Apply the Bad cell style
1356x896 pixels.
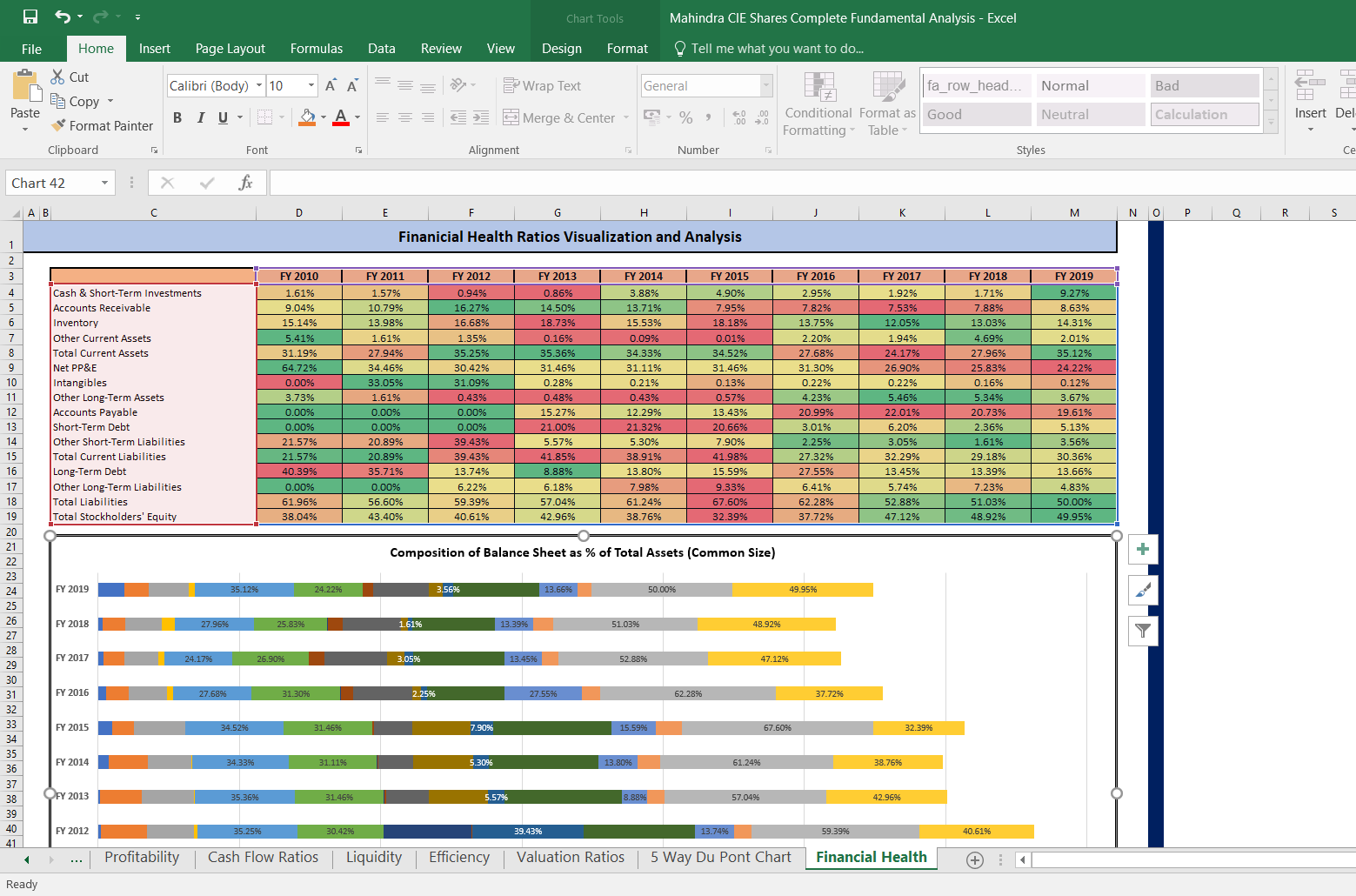1204,85
